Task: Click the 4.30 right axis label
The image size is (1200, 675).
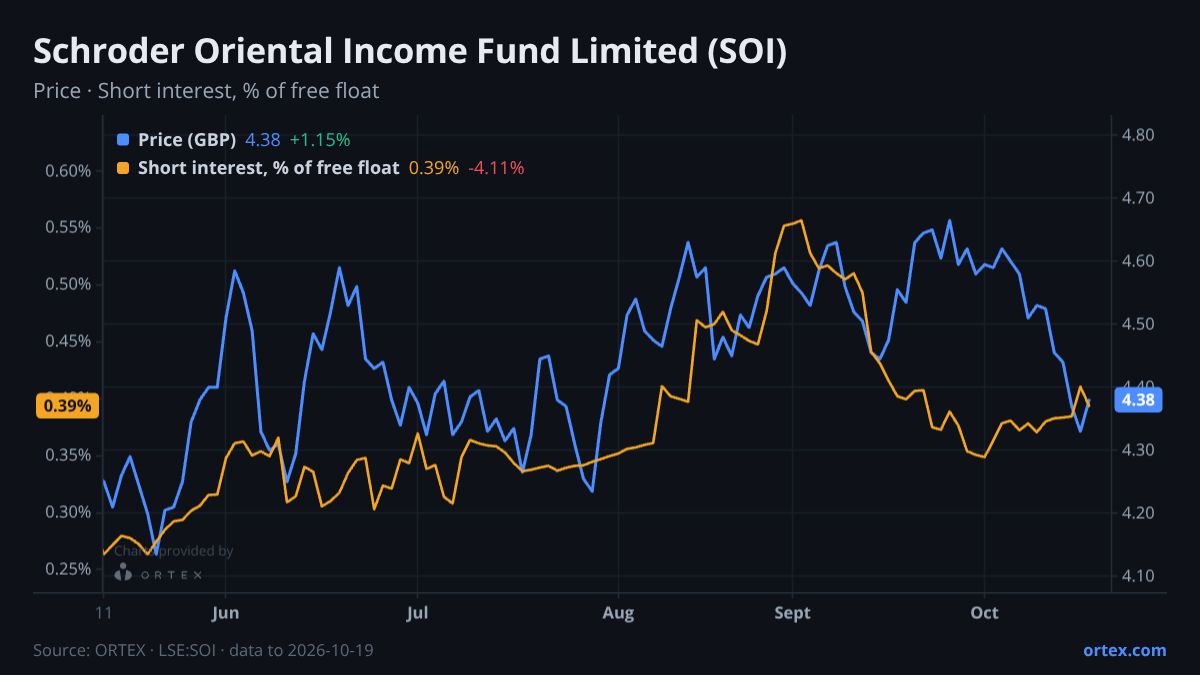Action: click(x=1138, y=450)
